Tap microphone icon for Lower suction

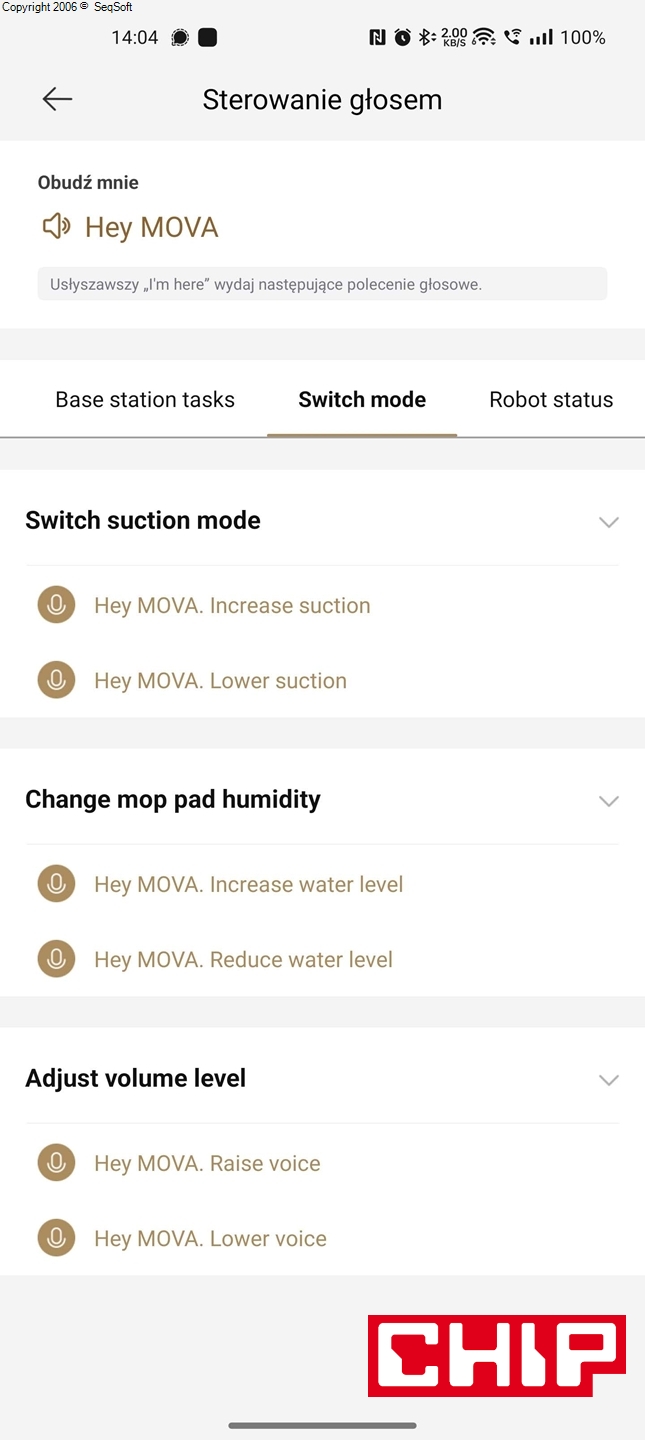click(56, 680)
